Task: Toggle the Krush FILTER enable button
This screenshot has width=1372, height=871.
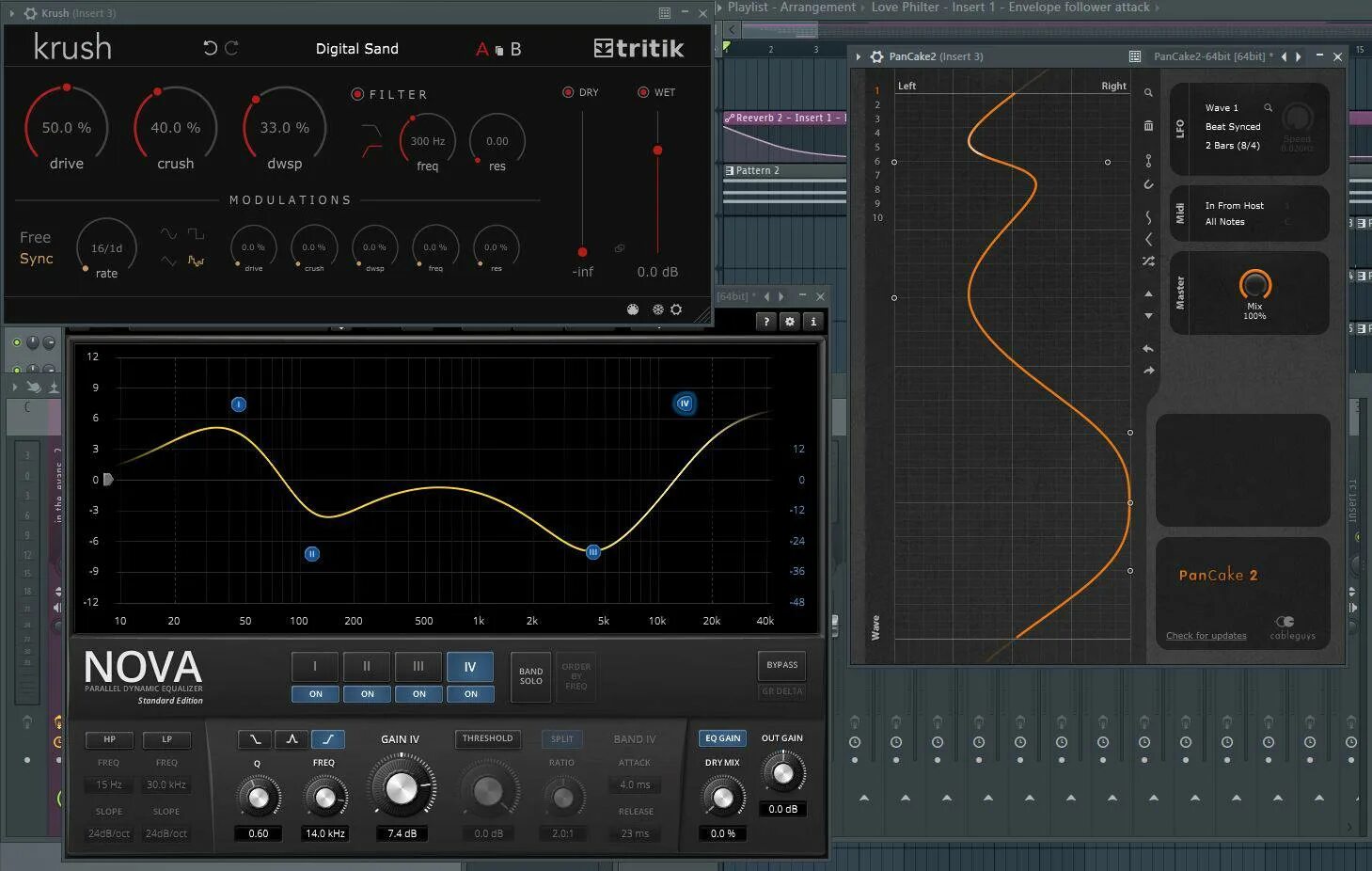Action: coord(357,94)
